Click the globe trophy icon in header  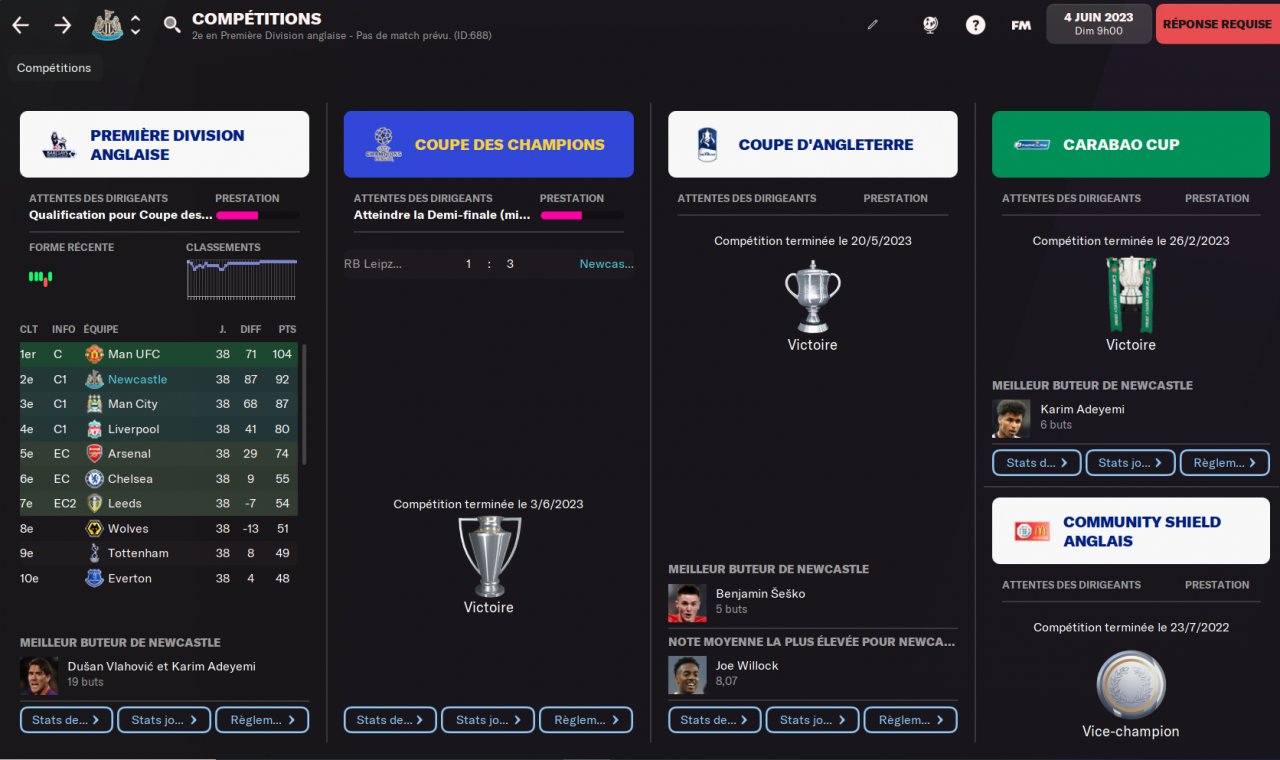(x=930, y=25)
